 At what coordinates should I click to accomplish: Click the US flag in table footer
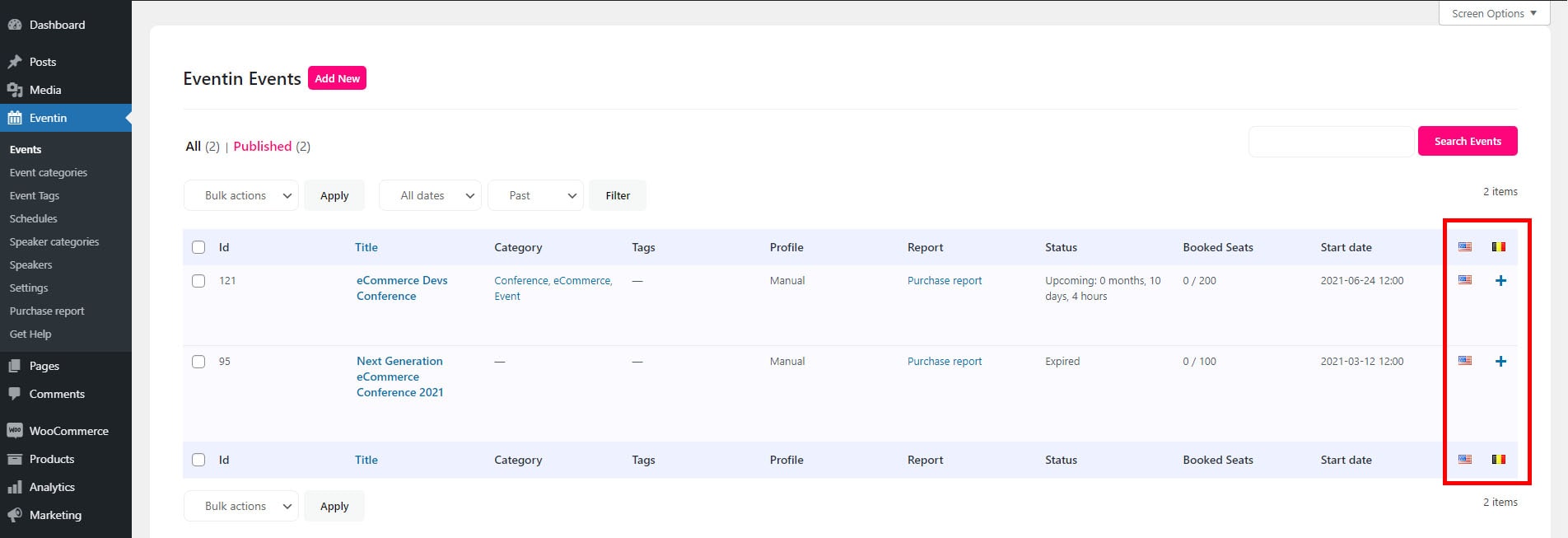point(1465,459)
